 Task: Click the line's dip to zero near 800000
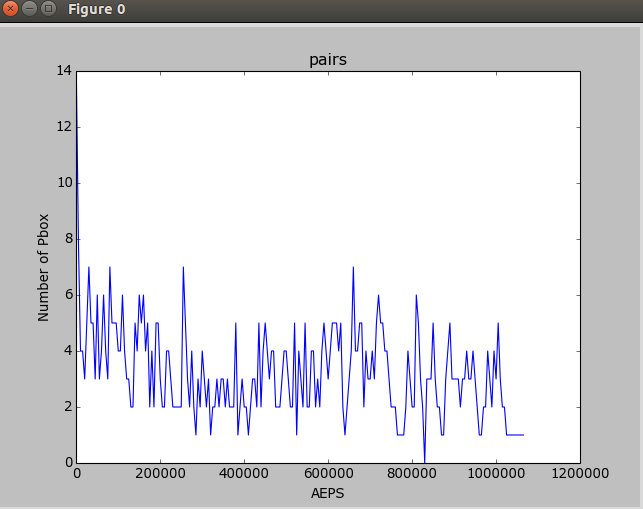(x=425, y=460)
